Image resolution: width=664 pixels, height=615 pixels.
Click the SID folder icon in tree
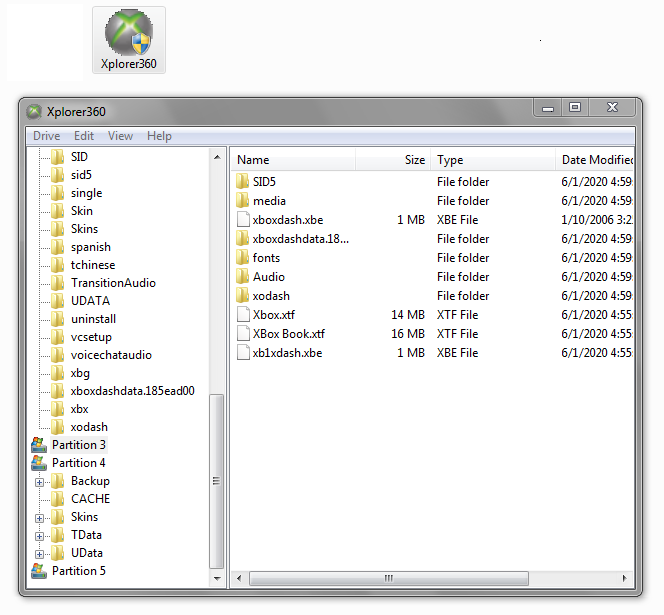coord(58,157)
